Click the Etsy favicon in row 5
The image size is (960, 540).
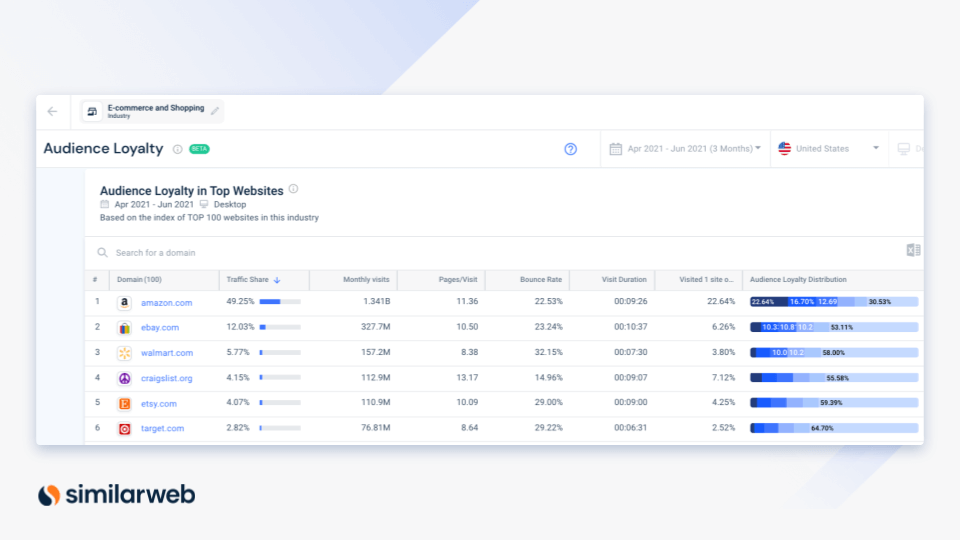tap(124, 403)
